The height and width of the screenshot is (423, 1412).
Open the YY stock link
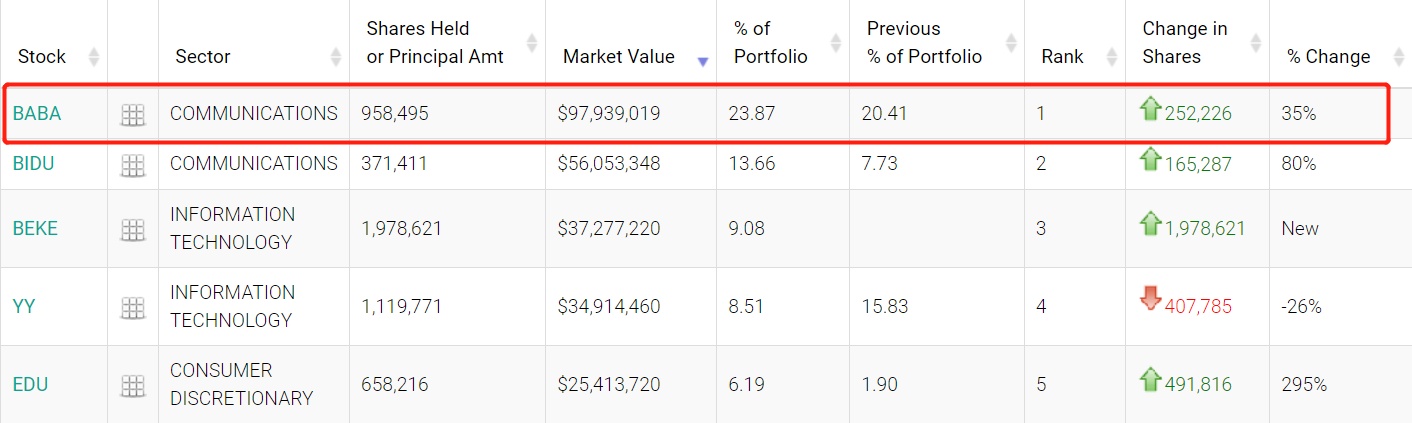[x=24, y=307]
